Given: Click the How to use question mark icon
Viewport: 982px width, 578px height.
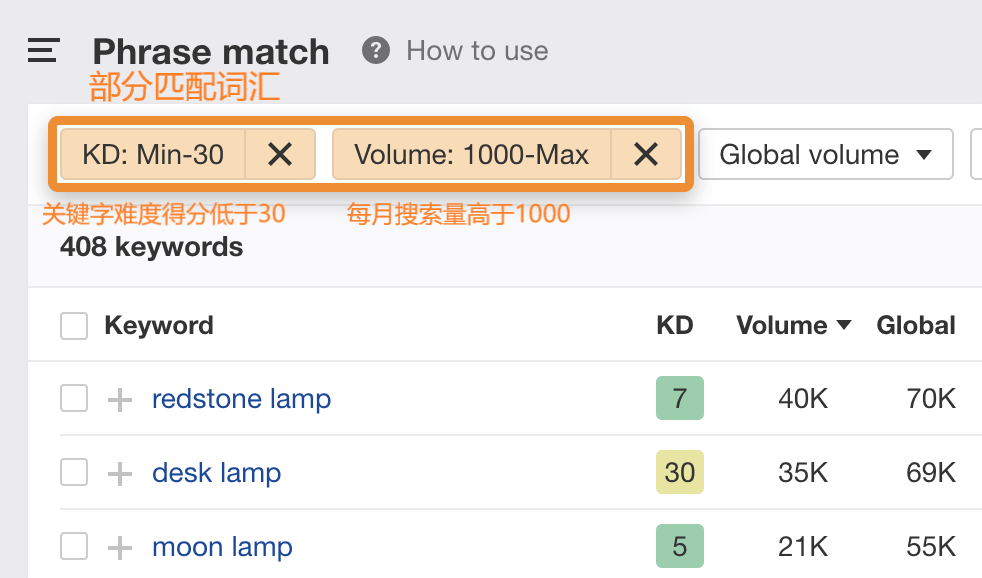Looking at the screenshot, I should [x=376, y=50].
